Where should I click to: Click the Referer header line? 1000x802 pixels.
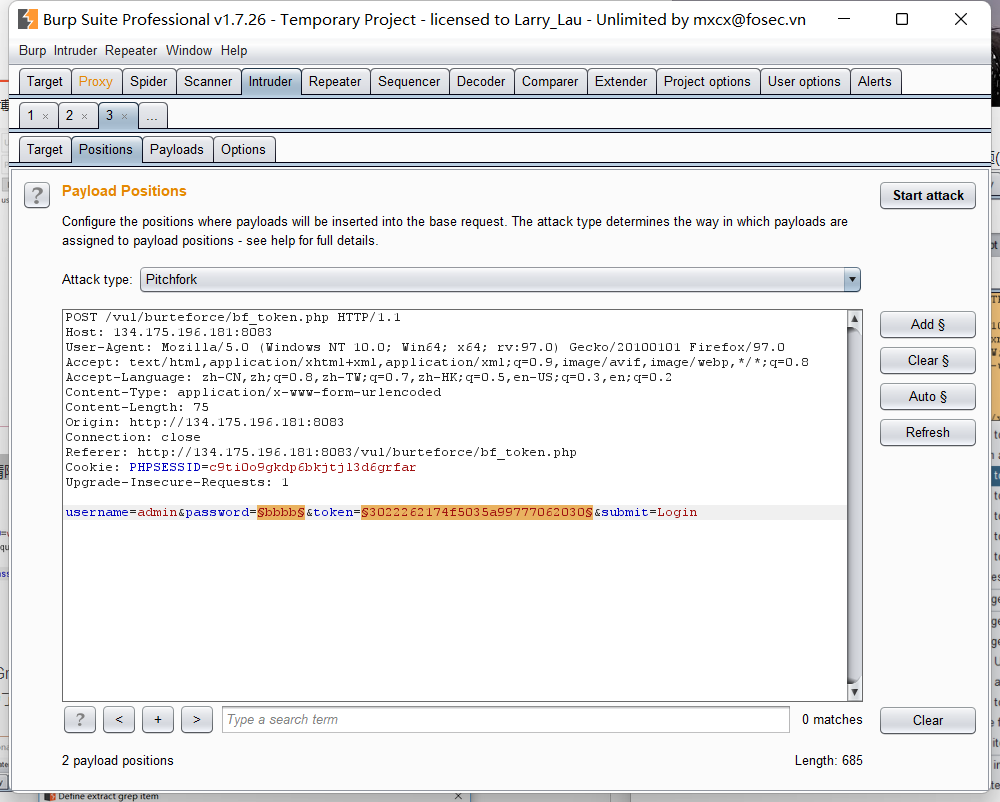tap(321, 452)
